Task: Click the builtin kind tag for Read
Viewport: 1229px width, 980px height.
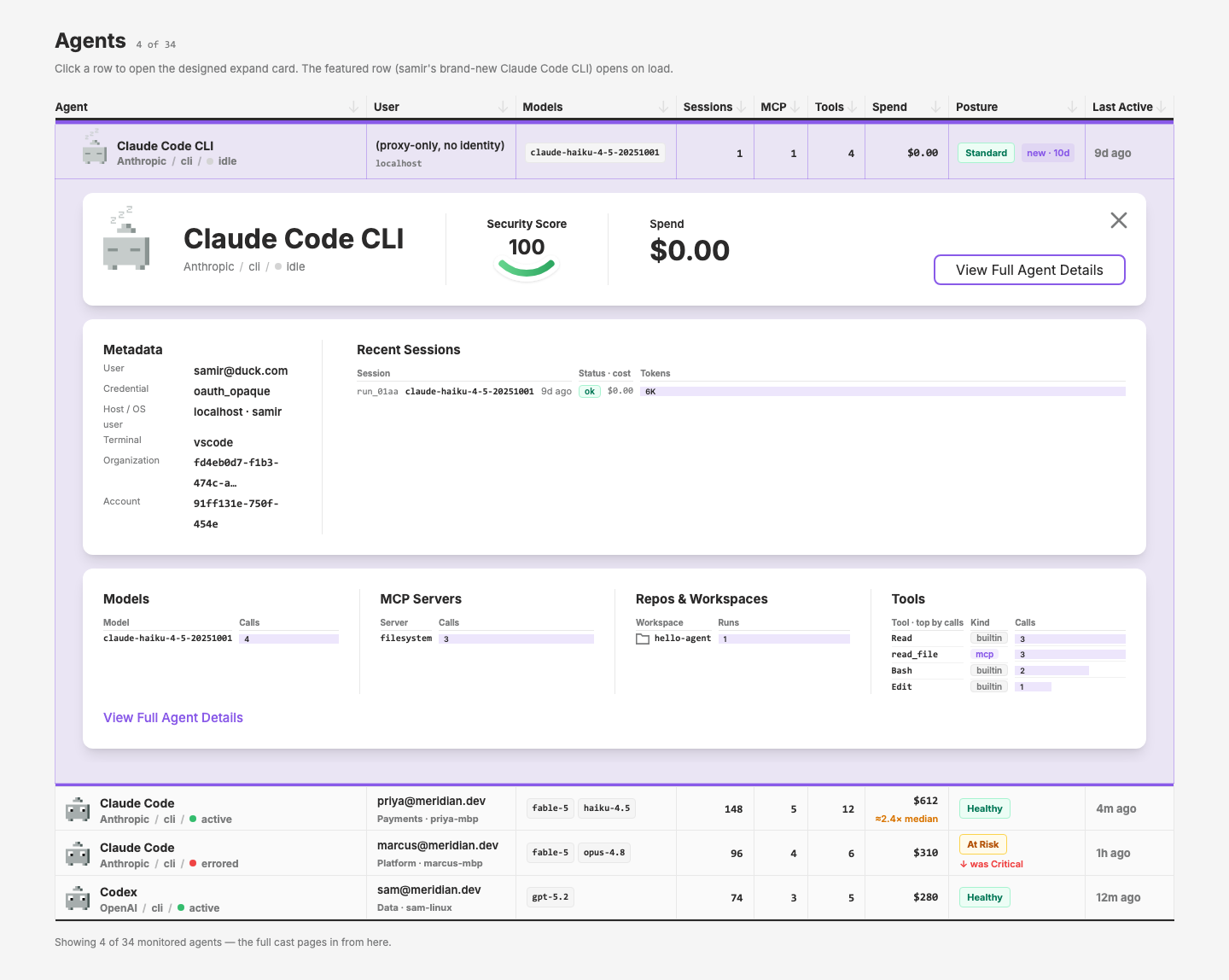Action: pyautogui.click(x=989, y=639)
